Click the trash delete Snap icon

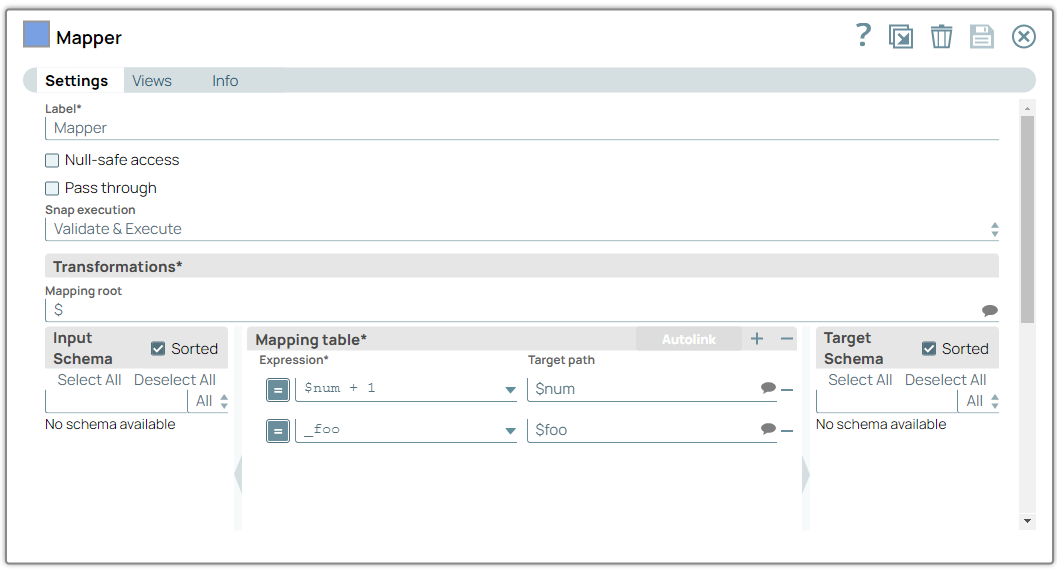[941, 37]
